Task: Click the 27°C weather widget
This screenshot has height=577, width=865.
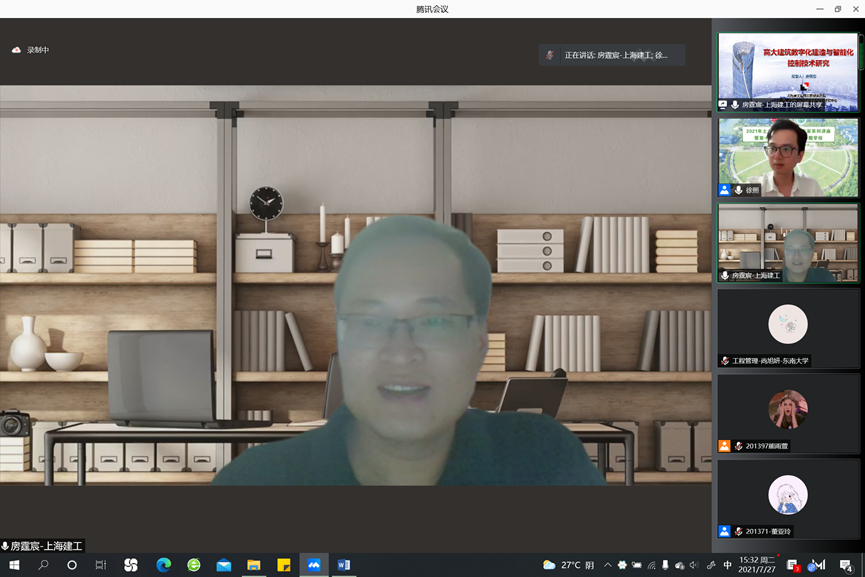Action: (568, 565)
